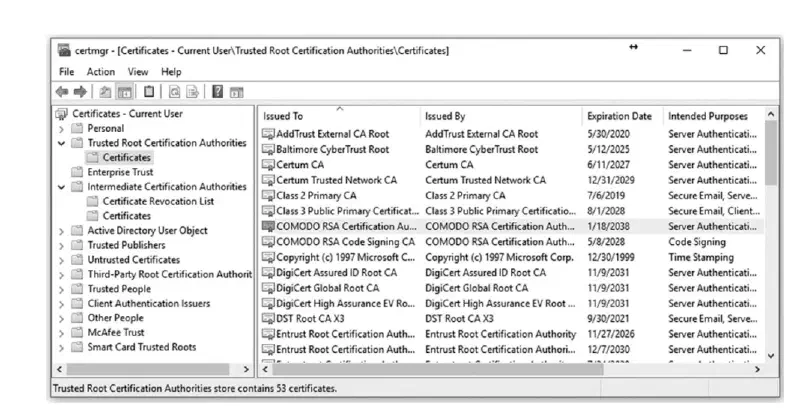Select Certum Trusted Network CA in Issued To
This screenshot has height=412, width=800.
[337, 180]
